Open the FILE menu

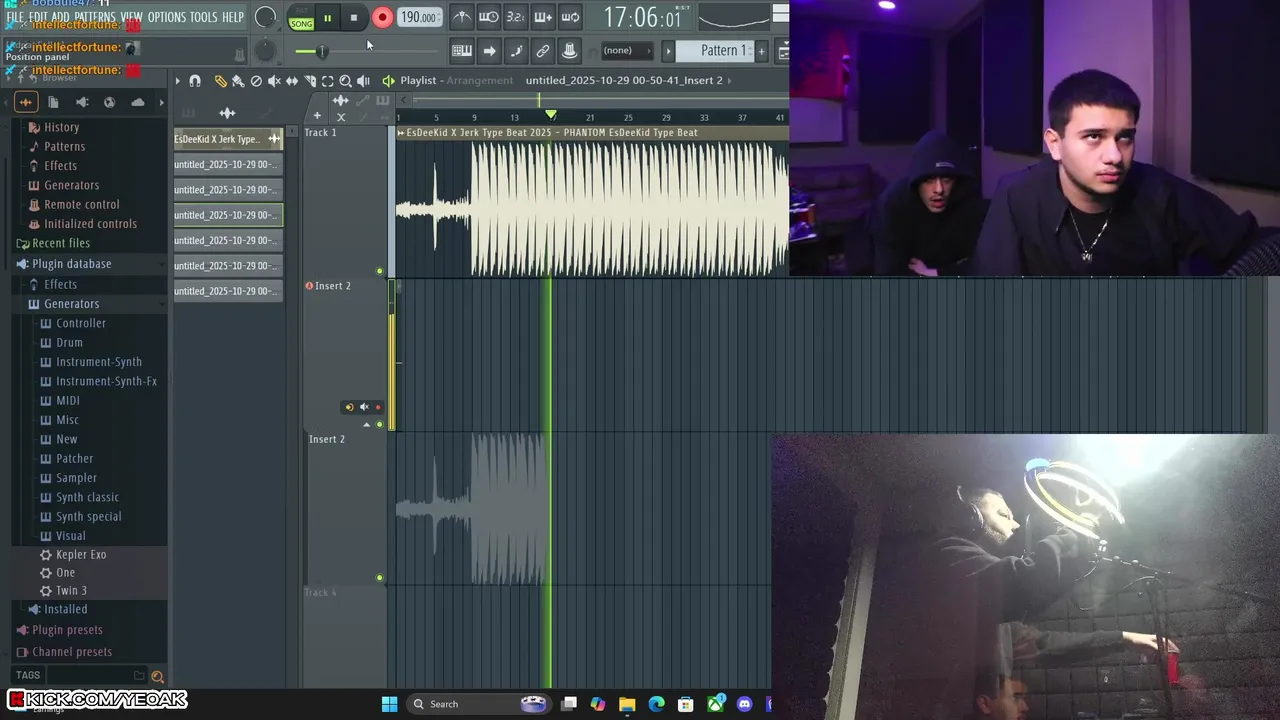pos(15,17)
